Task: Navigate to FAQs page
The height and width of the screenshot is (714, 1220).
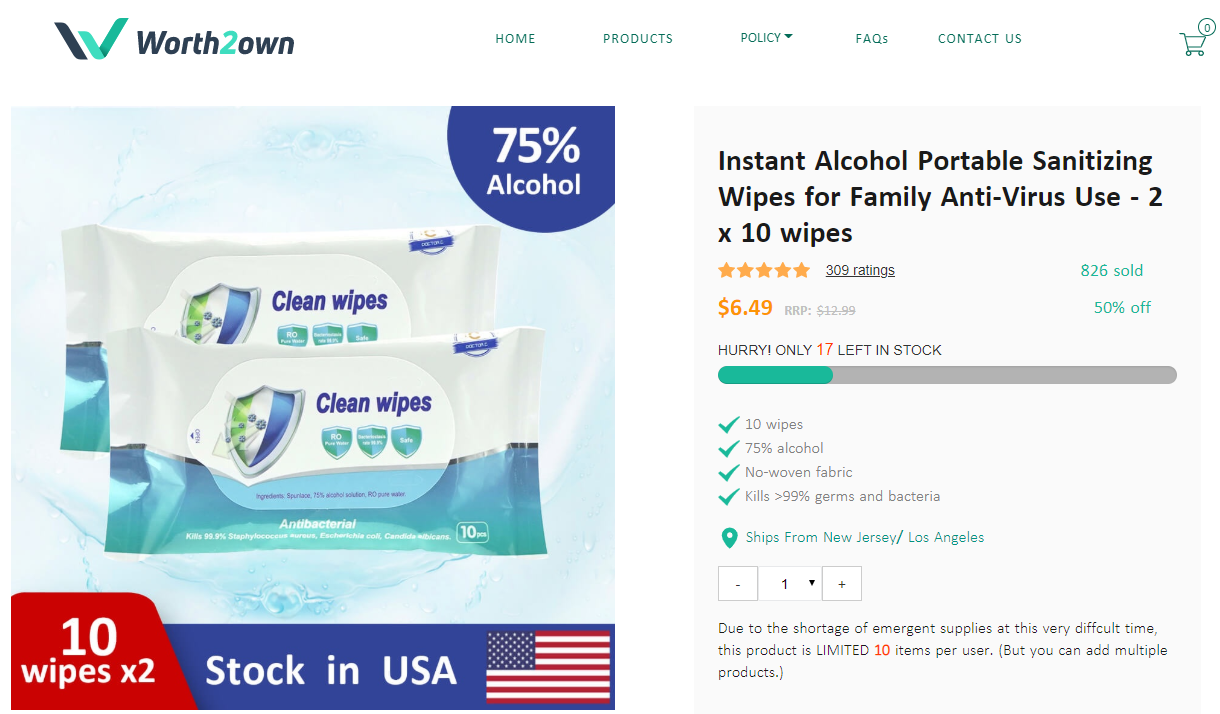Action: 872,39
